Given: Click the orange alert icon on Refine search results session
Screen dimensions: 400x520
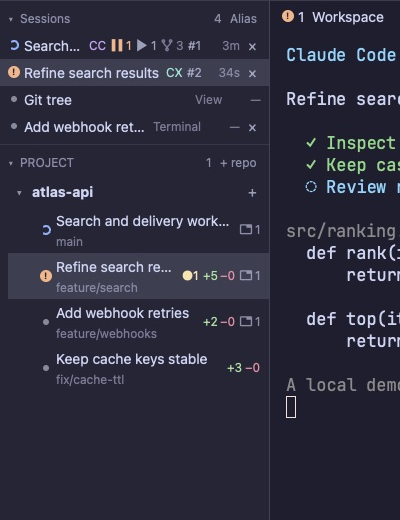Looking at the screenshot, I should click(14, 72).
